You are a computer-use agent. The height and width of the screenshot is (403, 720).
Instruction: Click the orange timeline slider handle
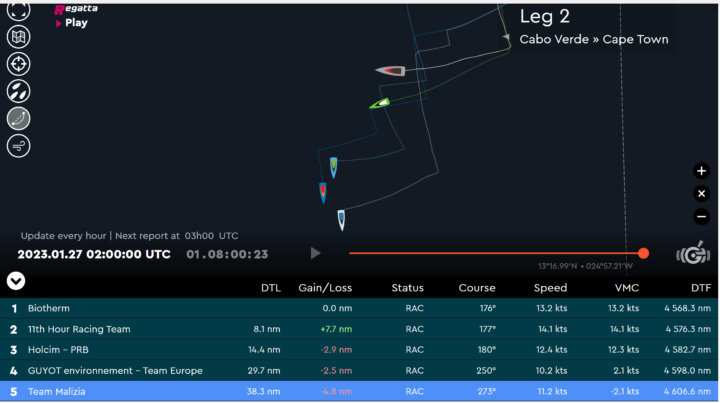tap(643, 253)
